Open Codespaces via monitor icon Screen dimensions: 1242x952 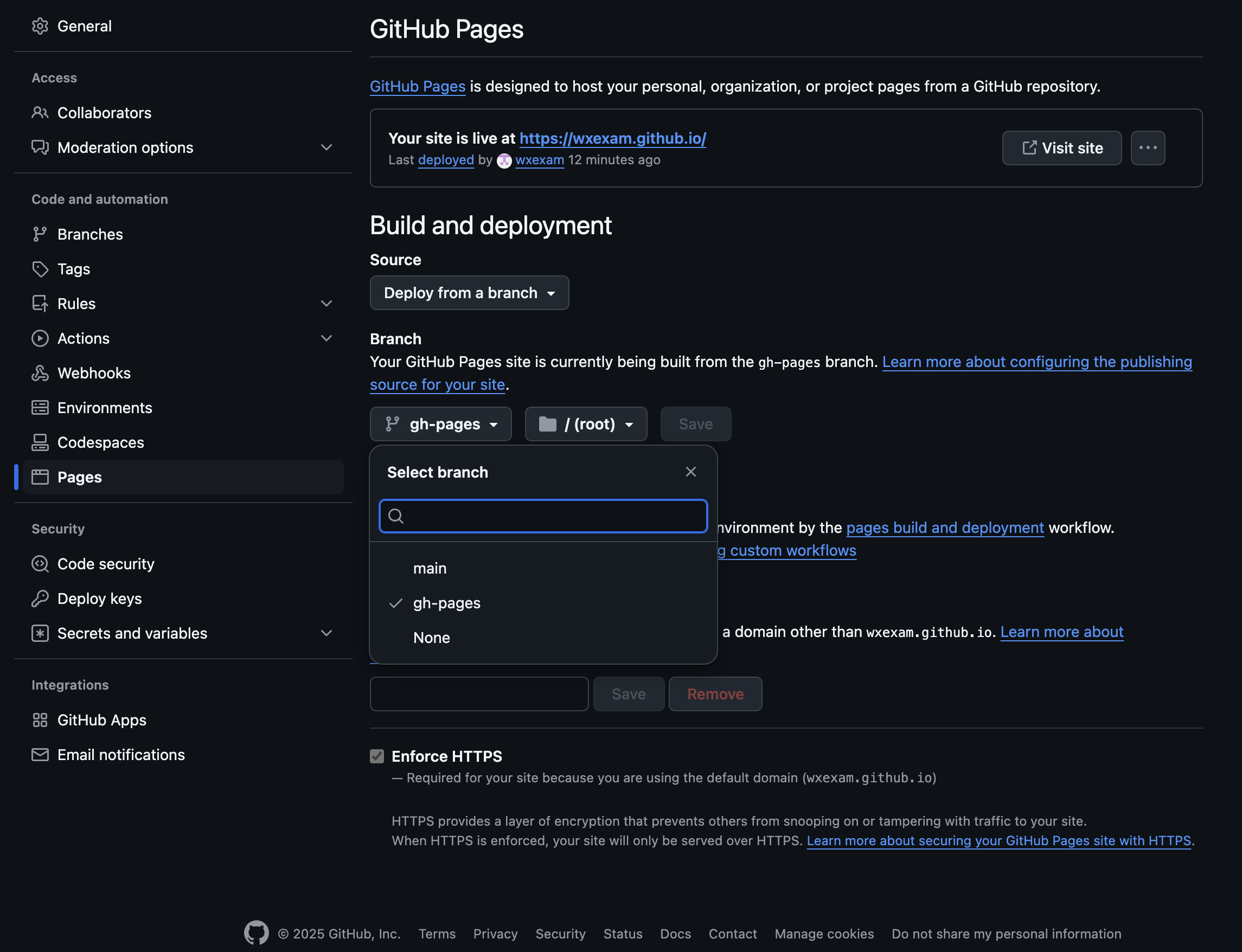pos(40,442)
